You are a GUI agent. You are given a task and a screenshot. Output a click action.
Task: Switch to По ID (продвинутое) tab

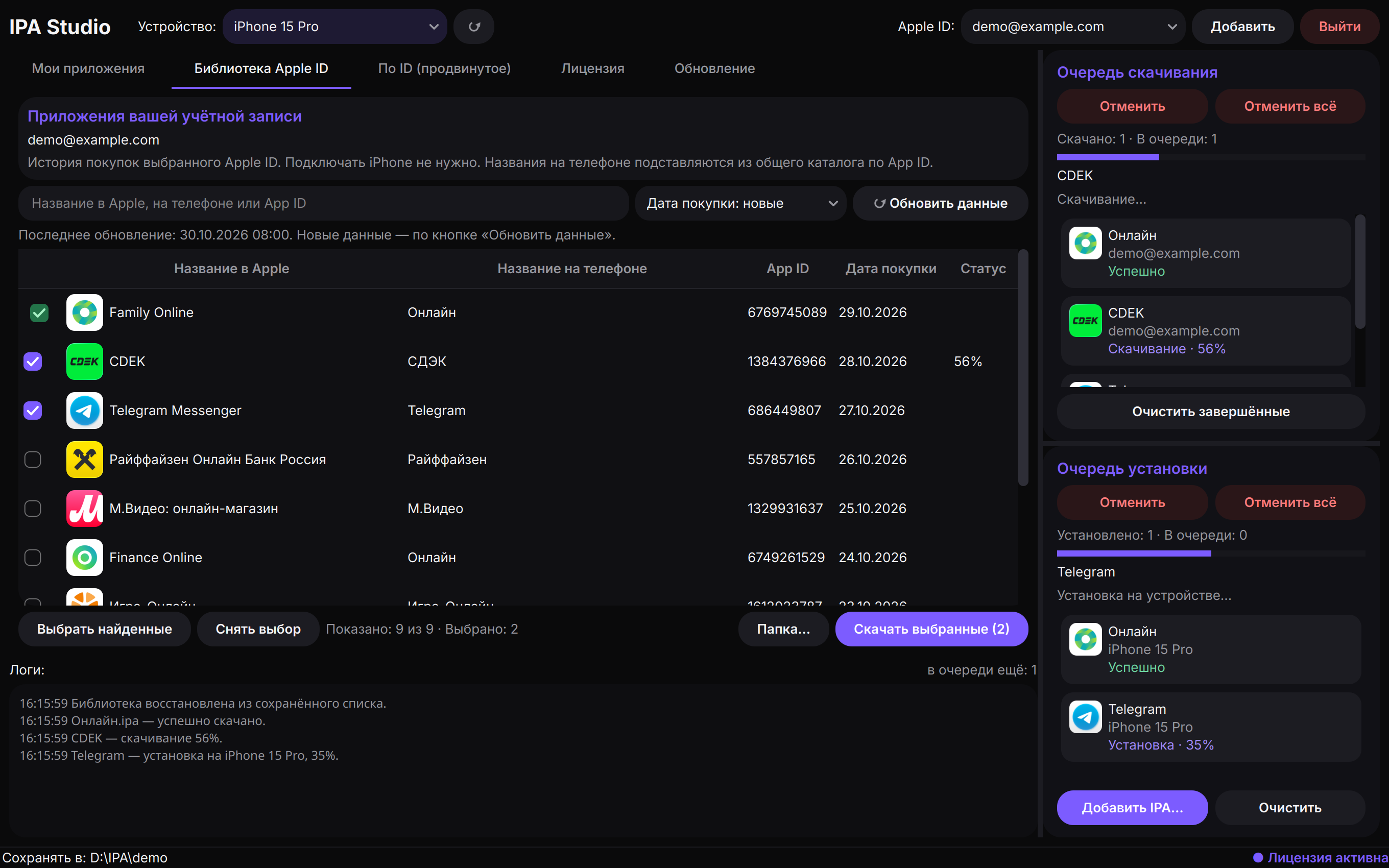pyautogui.click(x=444, y=68)
